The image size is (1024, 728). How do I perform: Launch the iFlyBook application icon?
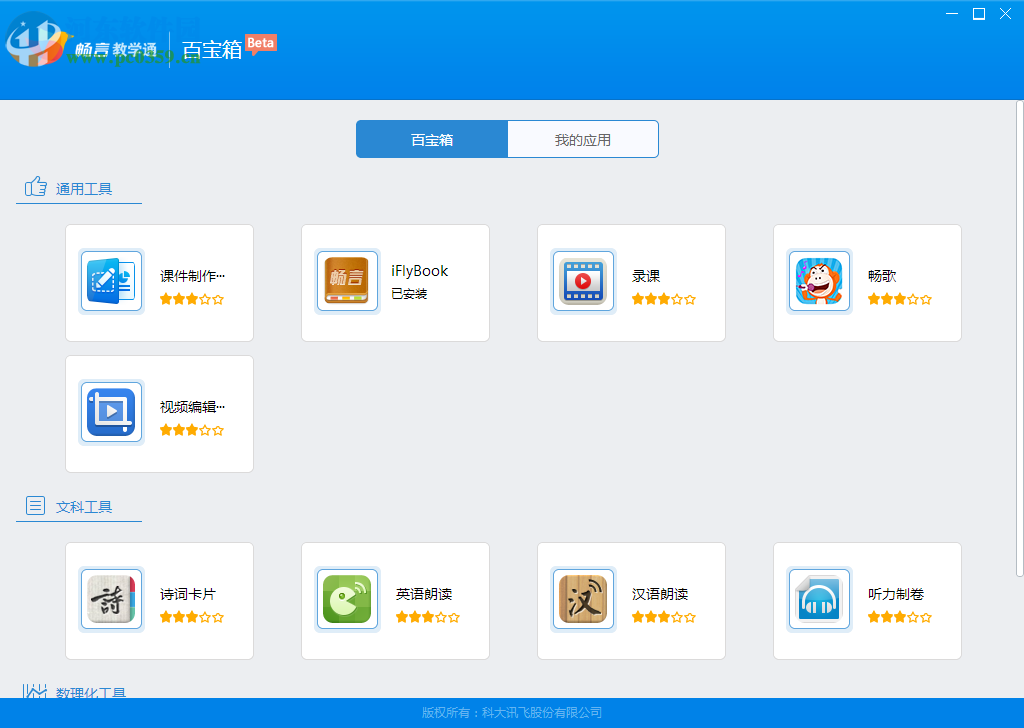(x=347, y=281)
